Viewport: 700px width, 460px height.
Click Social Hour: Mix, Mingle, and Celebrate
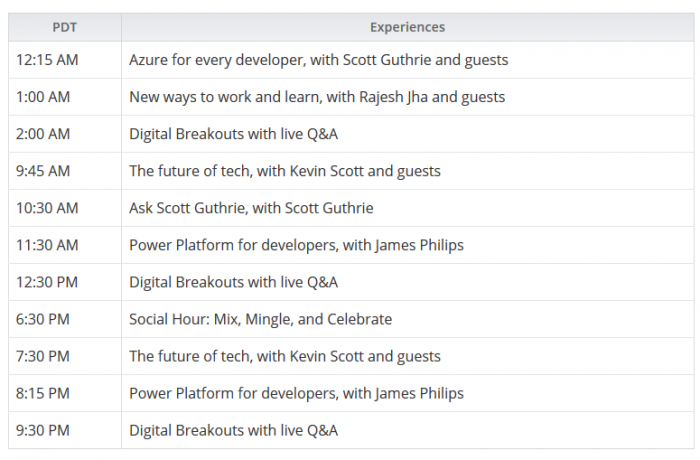tap(260, 319)
